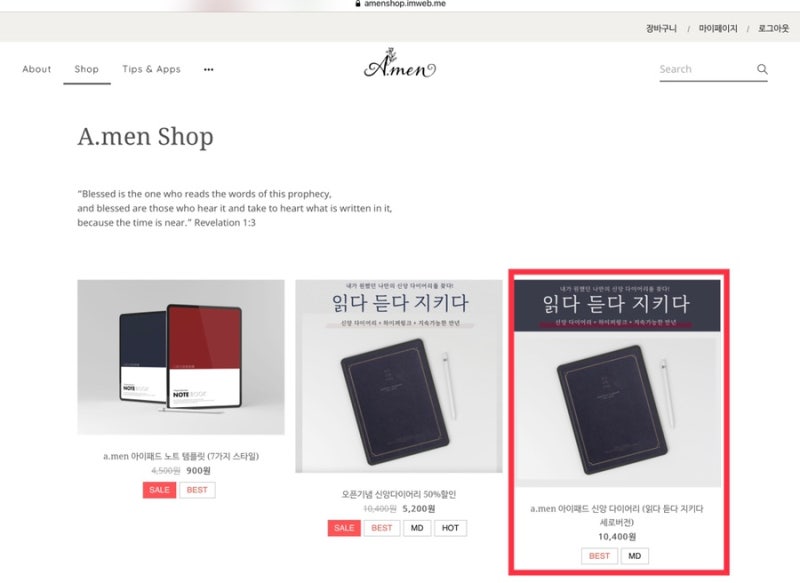Select the Shop menu tab

[87, 69]
